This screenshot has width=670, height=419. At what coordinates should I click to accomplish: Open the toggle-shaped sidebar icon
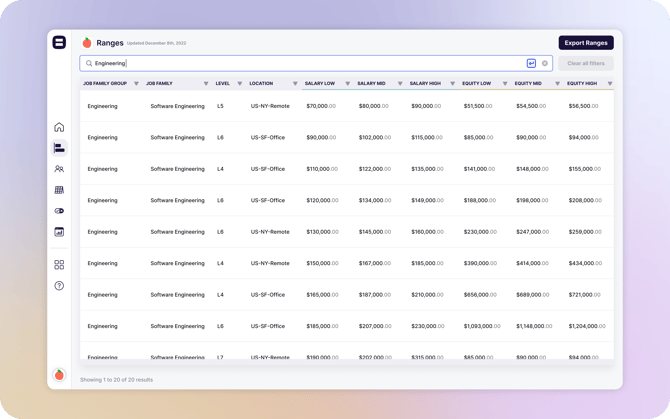59,211
